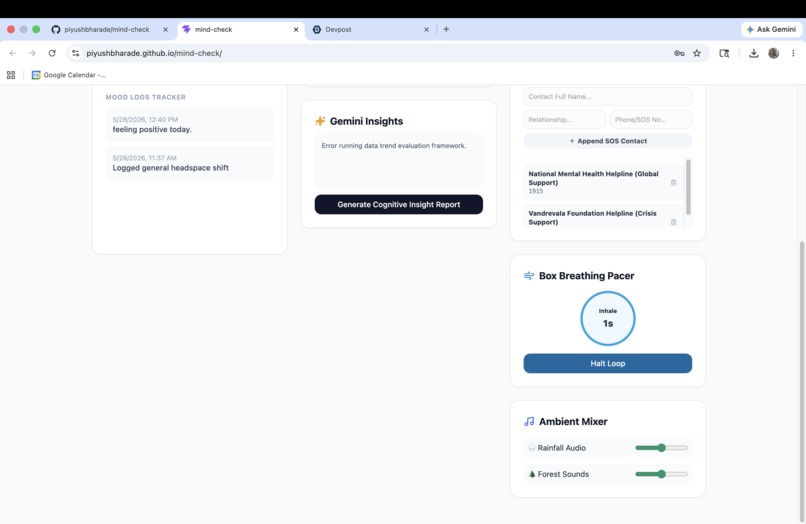
Task: Reload the mind-check page
Action: coord(52,53)
